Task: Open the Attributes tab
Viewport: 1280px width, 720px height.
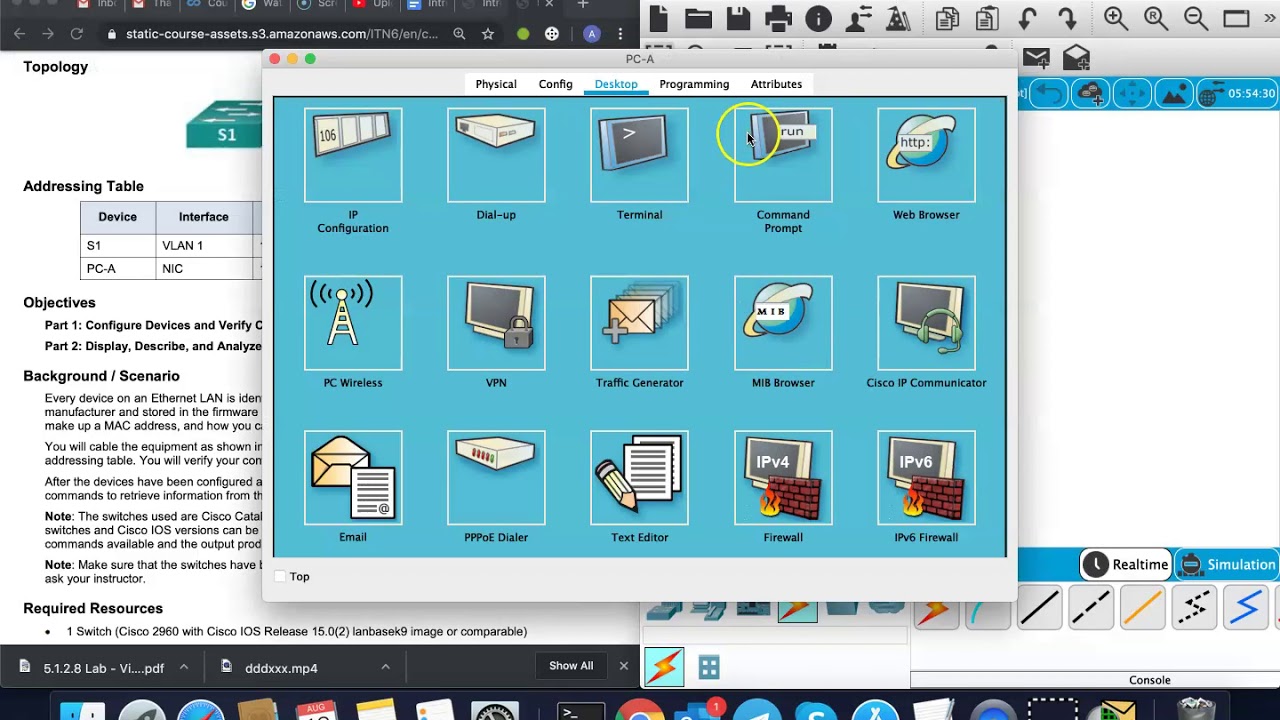Action: (x=776, y=84)
